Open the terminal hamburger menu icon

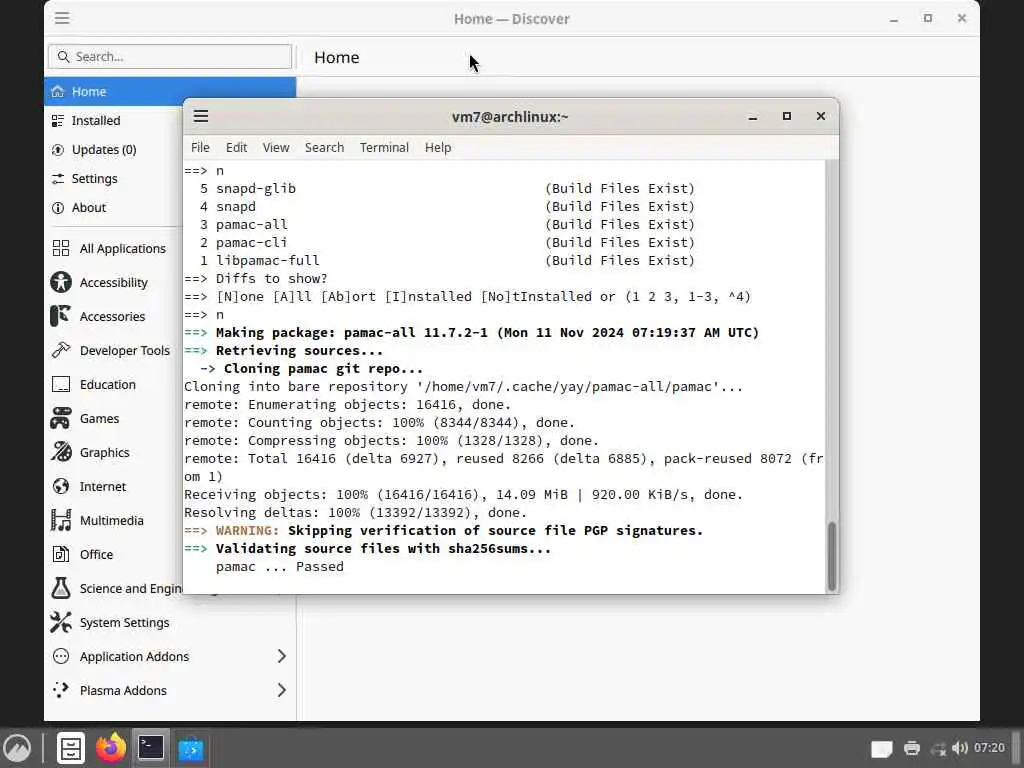(200, 116)
